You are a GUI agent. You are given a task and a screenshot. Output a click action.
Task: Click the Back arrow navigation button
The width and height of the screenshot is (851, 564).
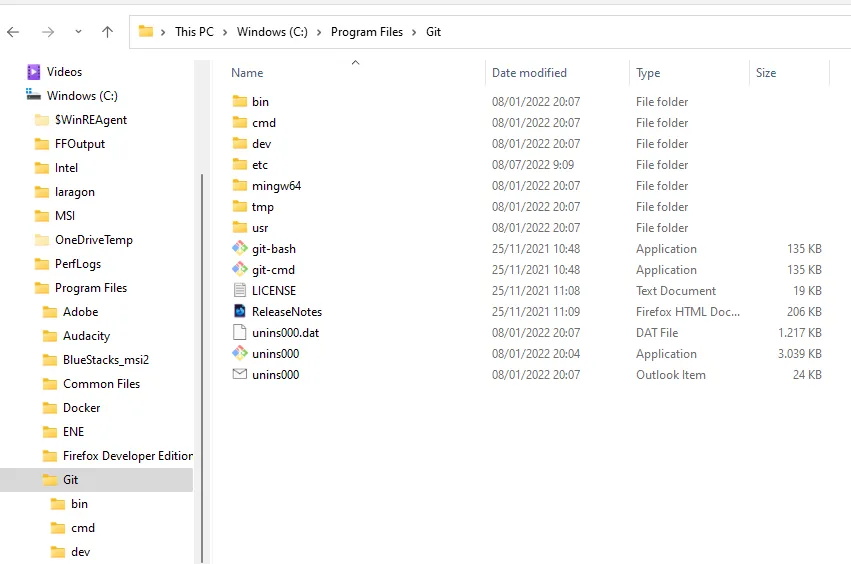tap(13, 32)
